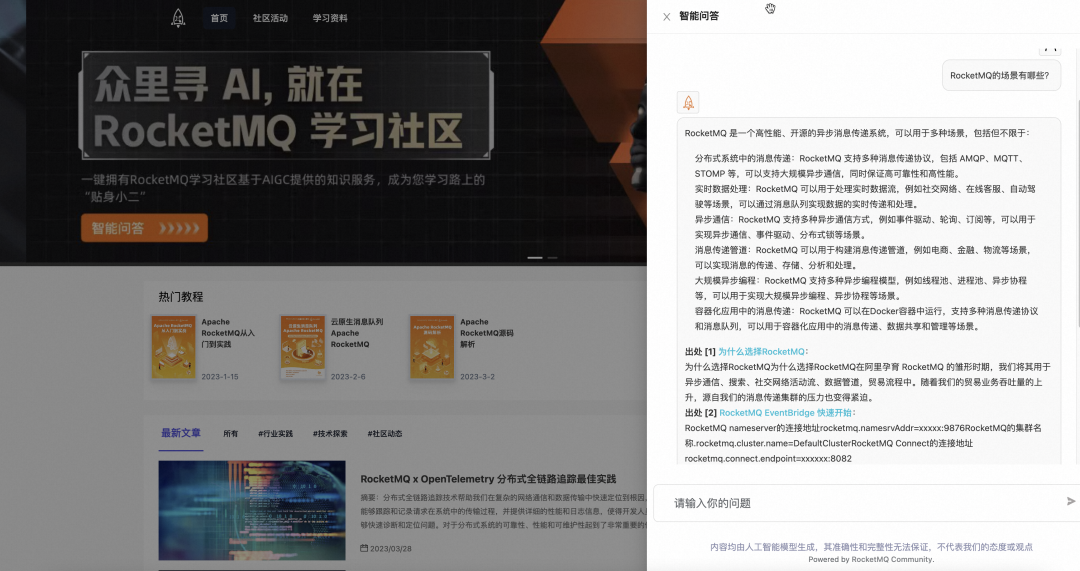This screenshot has width=1080, height=571.
Task: Send the question with the arrow icon
Action: [x=1070, y=501]
